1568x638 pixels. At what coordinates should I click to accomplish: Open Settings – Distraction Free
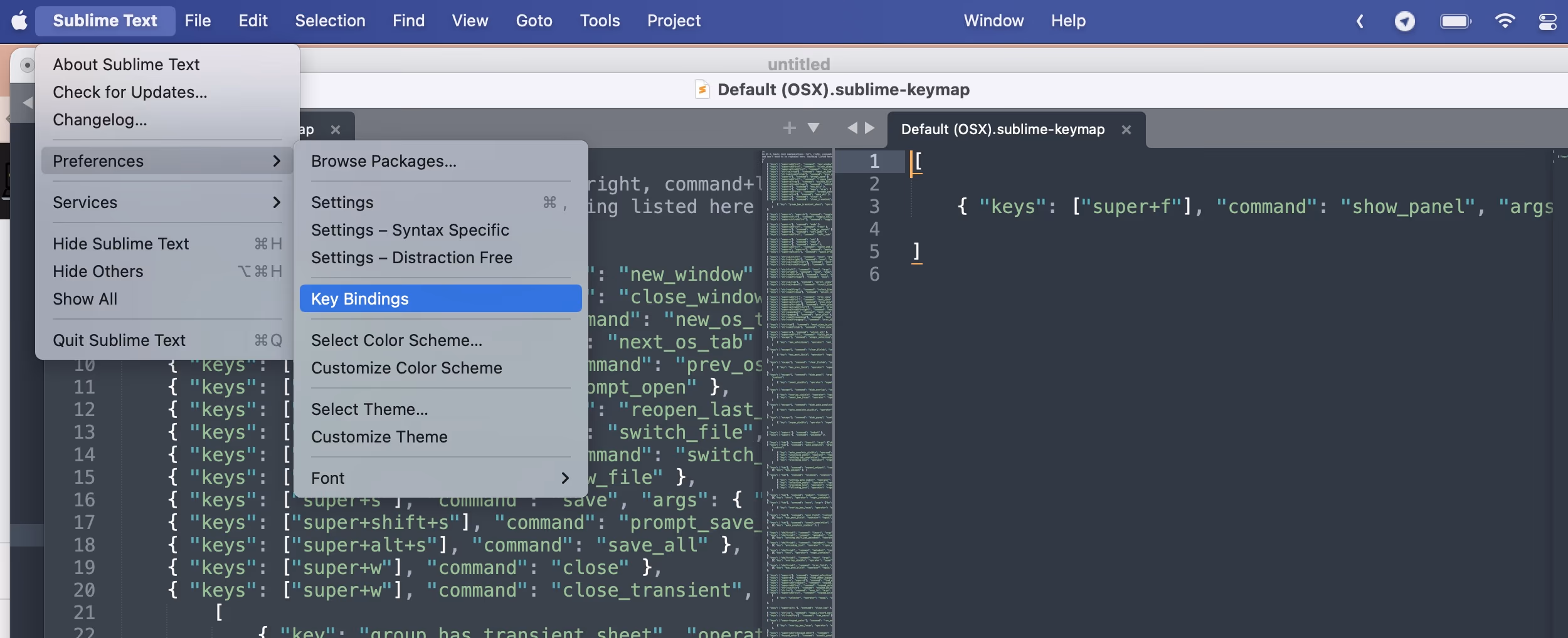440,258
